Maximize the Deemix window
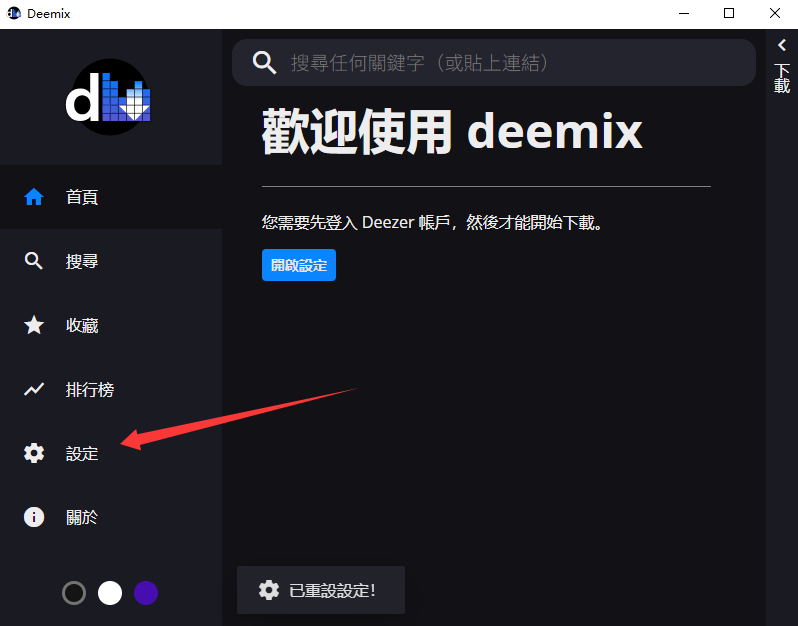Screen dimensions: 798x626 coord(729,13)
